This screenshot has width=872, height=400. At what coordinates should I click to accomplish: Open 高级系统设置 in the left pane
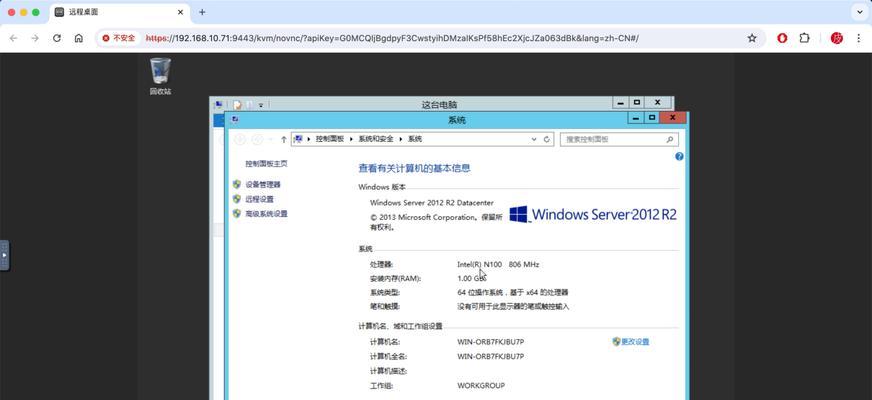pyautogui.click(x=266, y=214)
